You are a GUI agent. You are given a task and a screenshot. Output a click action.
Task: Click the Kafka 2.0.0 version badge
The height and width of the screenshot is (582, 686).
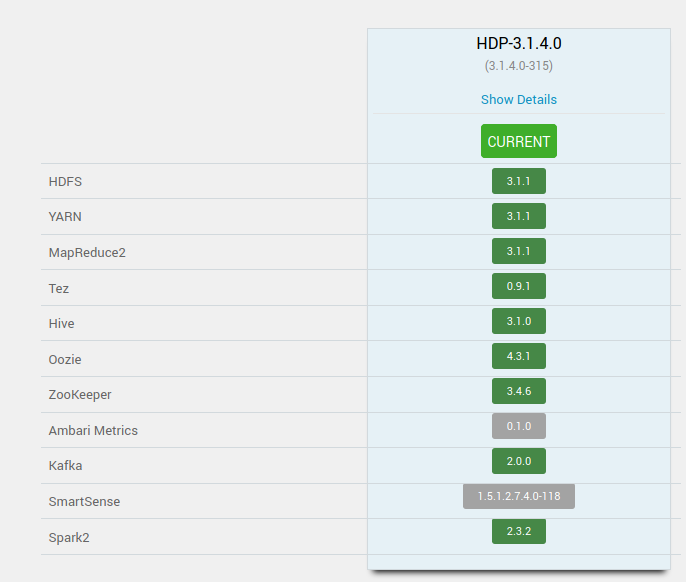519,461
